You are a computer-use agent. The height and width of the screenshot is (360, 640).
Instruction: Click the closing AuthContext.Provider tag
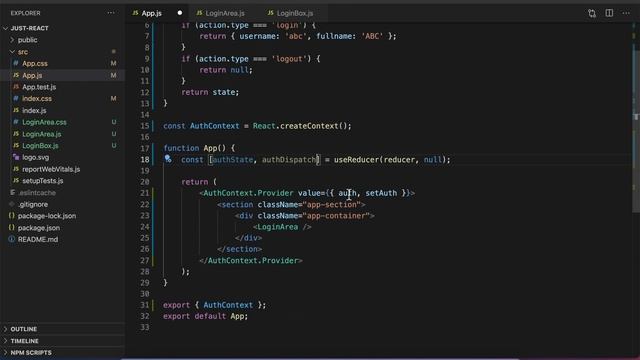tap(251, 260)
